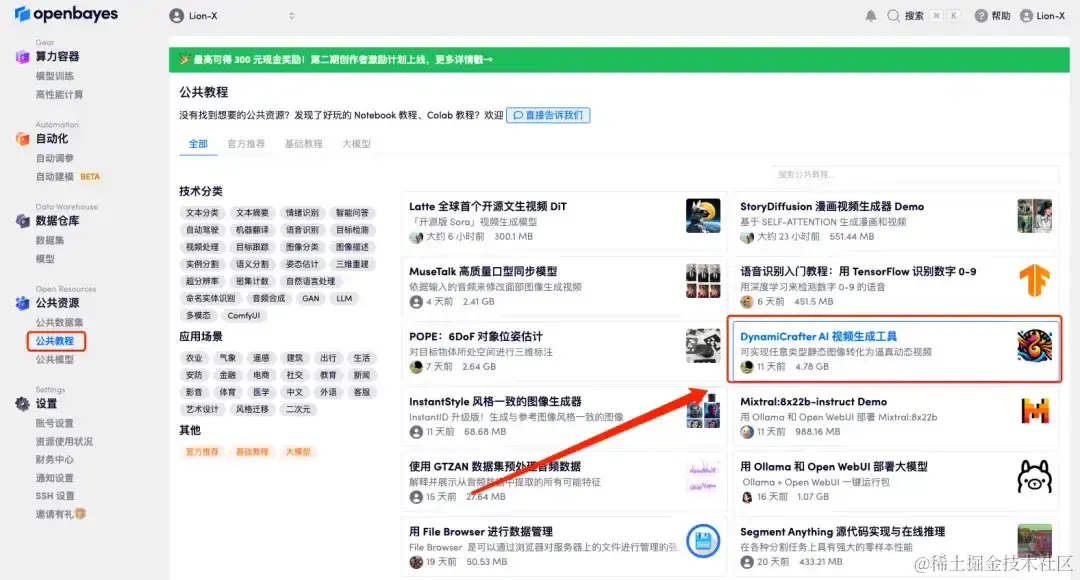
Task: Click the 搜索公共教程 search field
Action: (x=915, y=174)
